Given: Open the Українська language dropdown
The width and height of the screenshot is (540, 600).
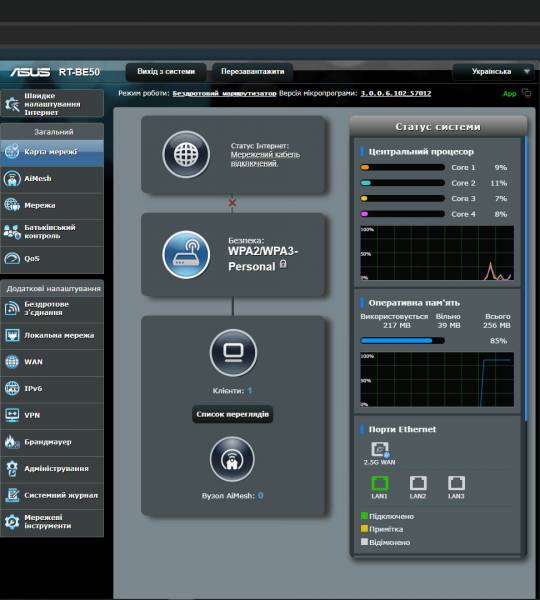Looking at the screenshot, I should coord(493,72).
